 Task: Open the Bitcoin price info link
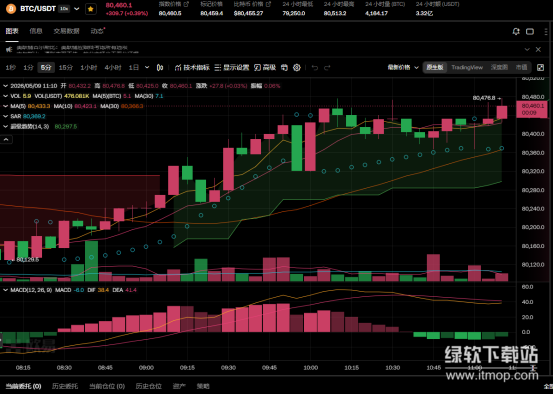coord(268,4)
